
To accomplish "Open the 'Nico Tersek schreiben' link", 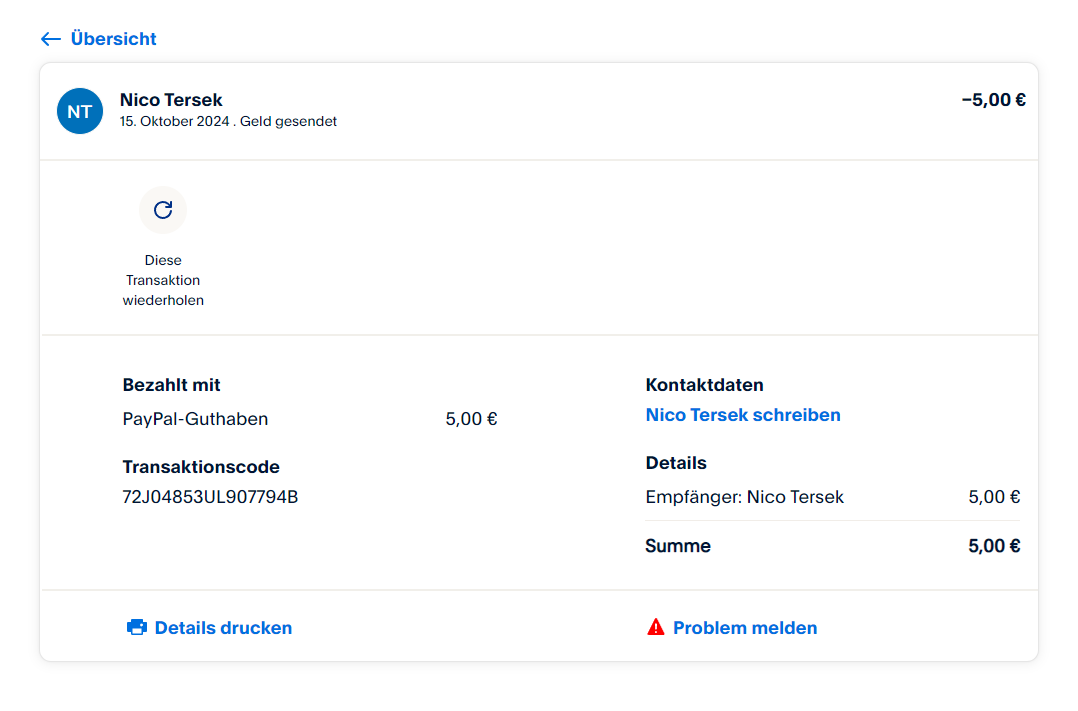I will point(743,415).
